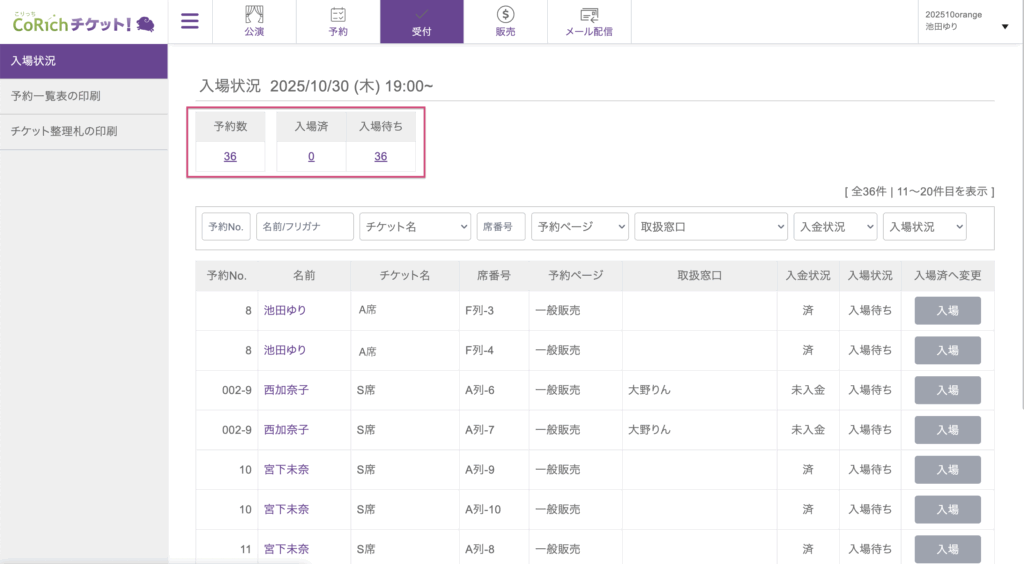This screenshot has height=564, width=1024.
Task: Expand the account dropdown arrow for 池田ゆり
Action: [1004, 27]
